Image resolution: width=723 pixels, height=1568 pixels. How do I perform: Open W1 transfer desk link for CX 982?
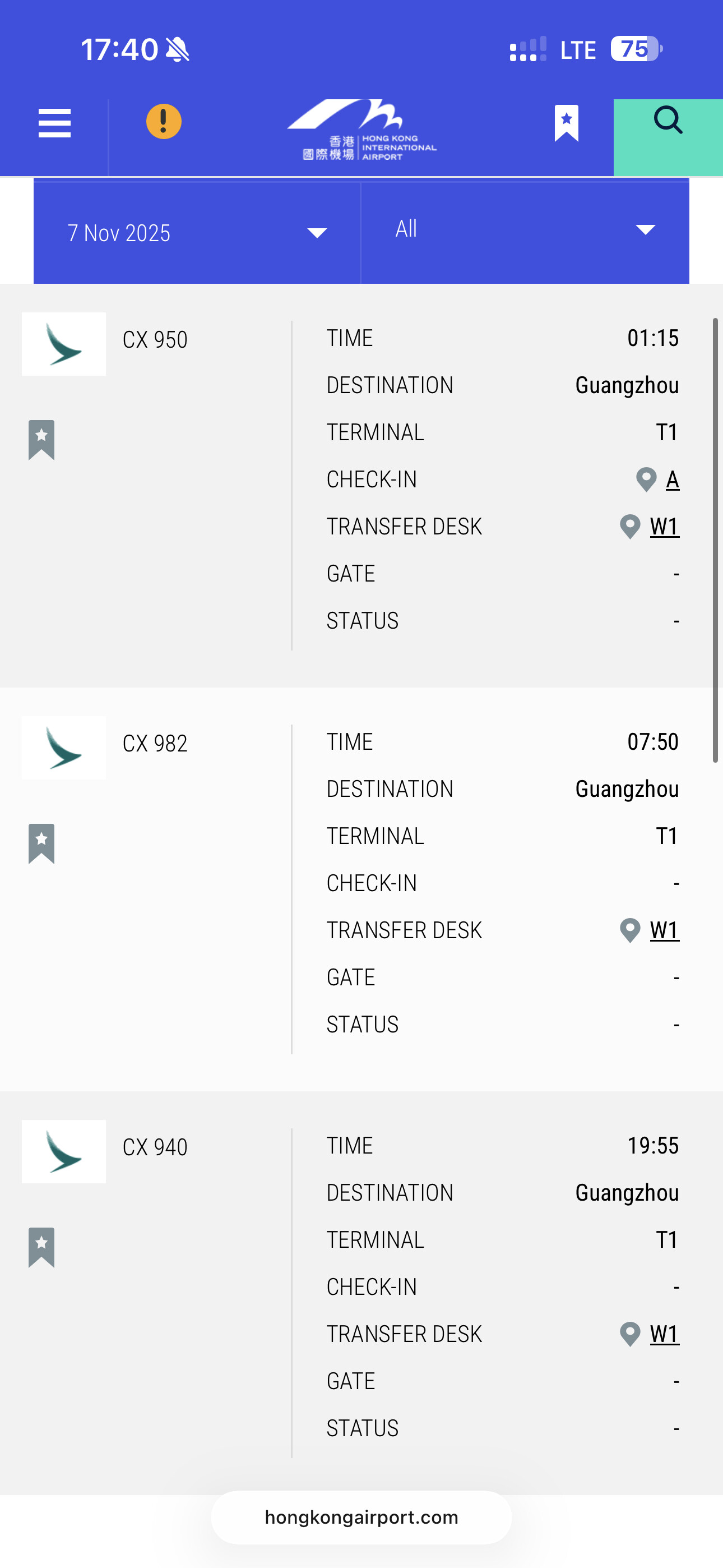664,930
